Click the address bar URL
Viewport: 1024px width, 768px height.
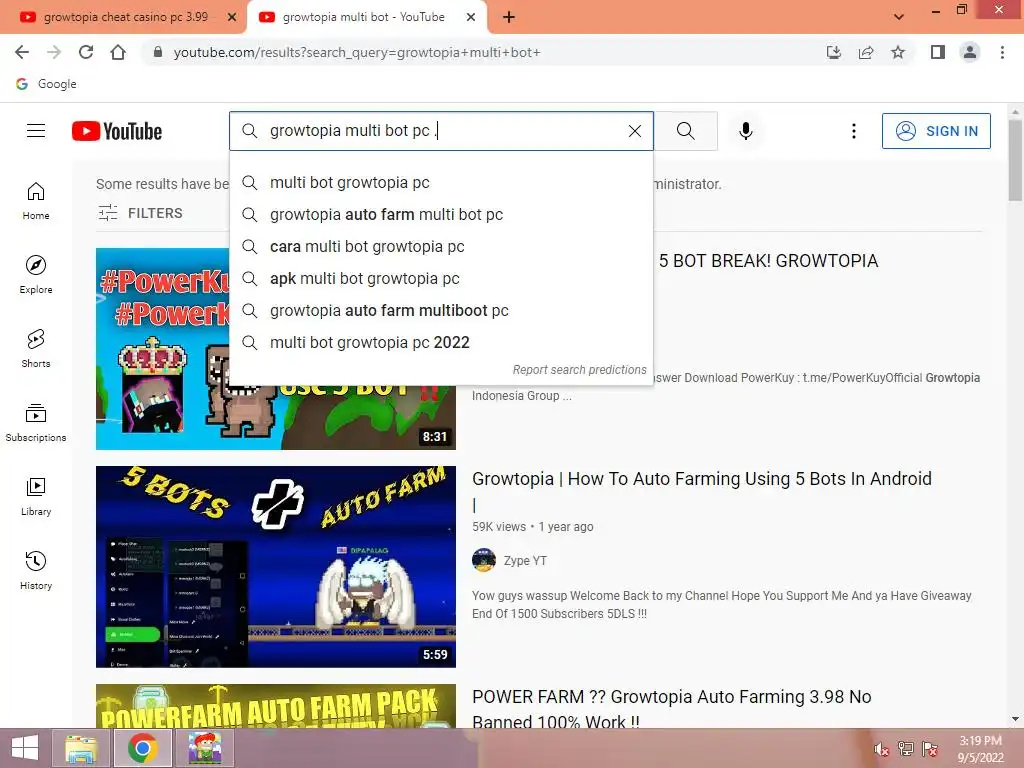(x=357, y=52)
